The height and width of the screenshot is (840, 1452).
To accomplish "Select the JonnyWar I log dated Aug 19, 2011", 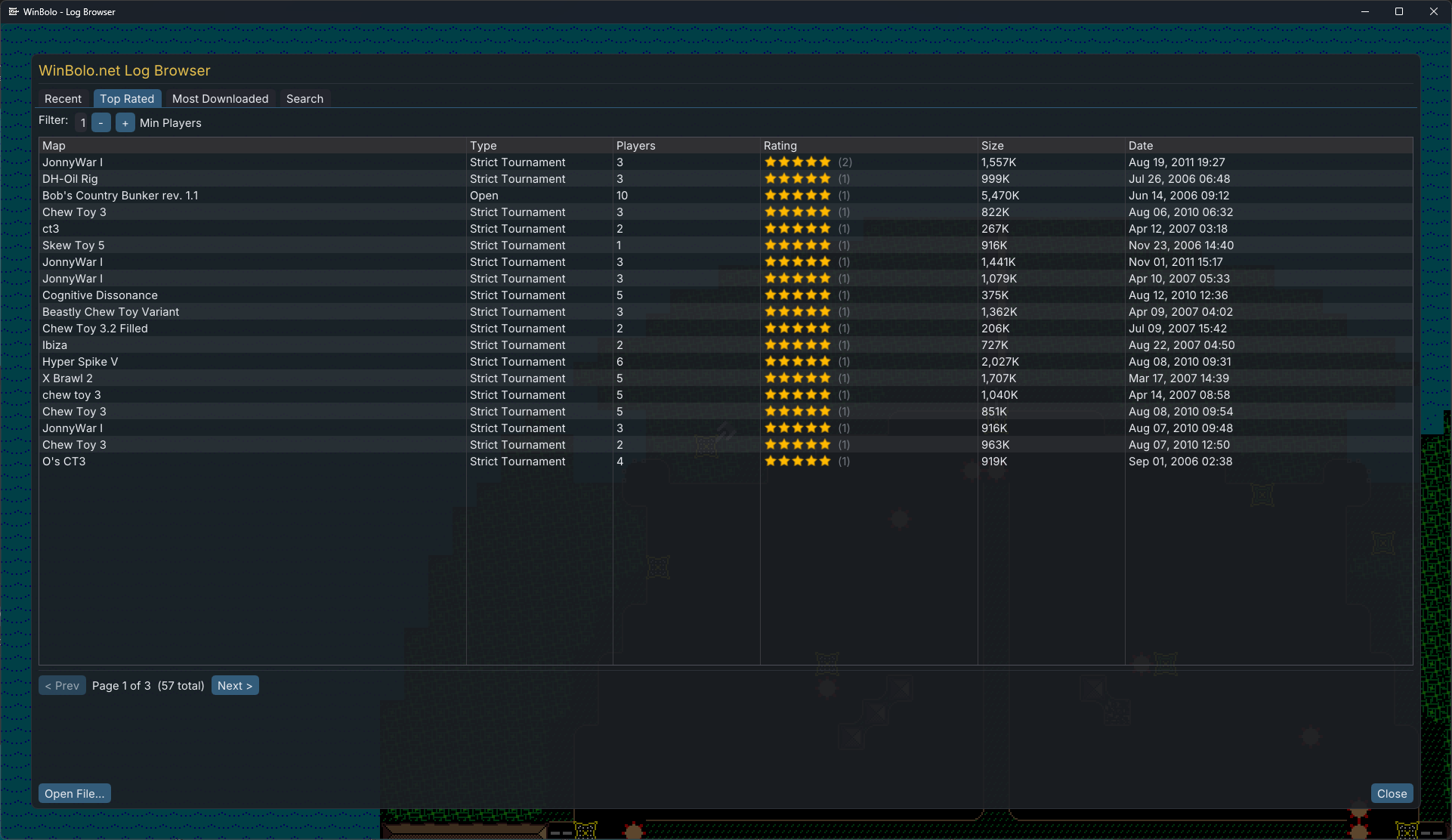I will point(73,162).
